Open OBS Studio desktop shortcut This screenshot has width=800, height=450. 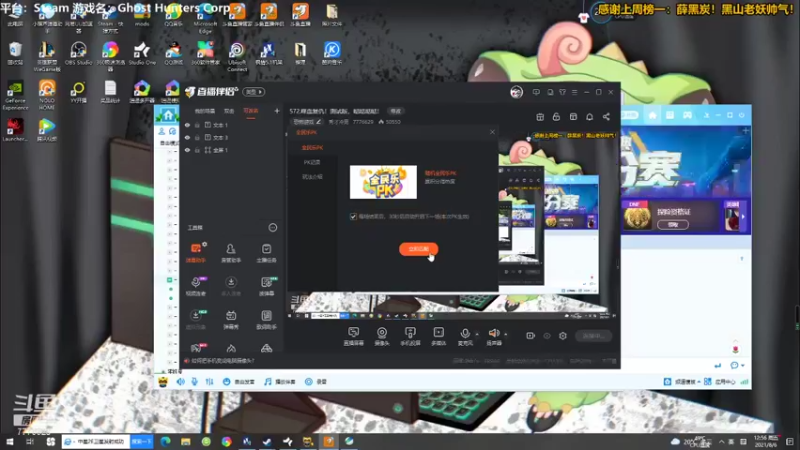(x=78, y=53)
